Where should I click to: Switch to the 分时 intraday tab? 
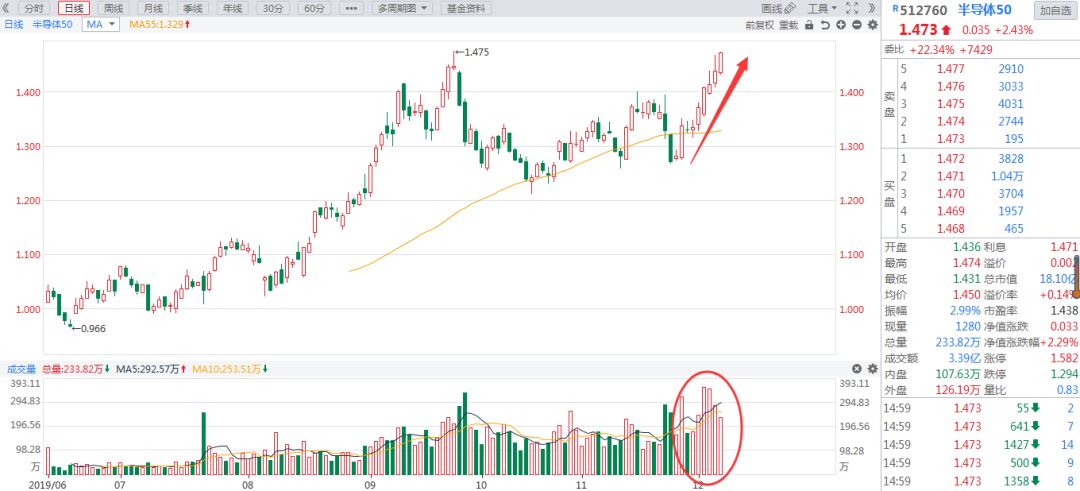click(34, 8)
